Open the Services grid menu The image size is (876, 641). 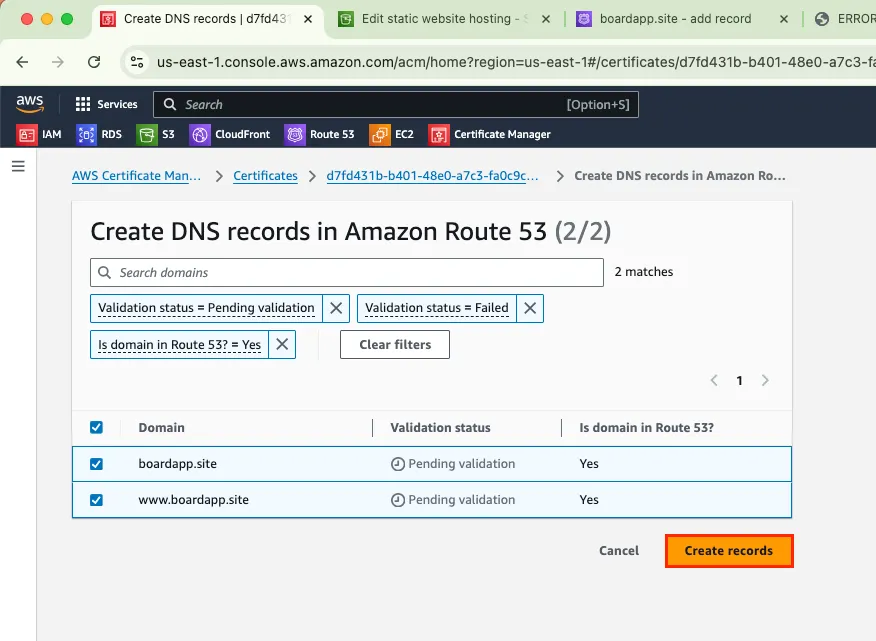[x=106, y=104]
